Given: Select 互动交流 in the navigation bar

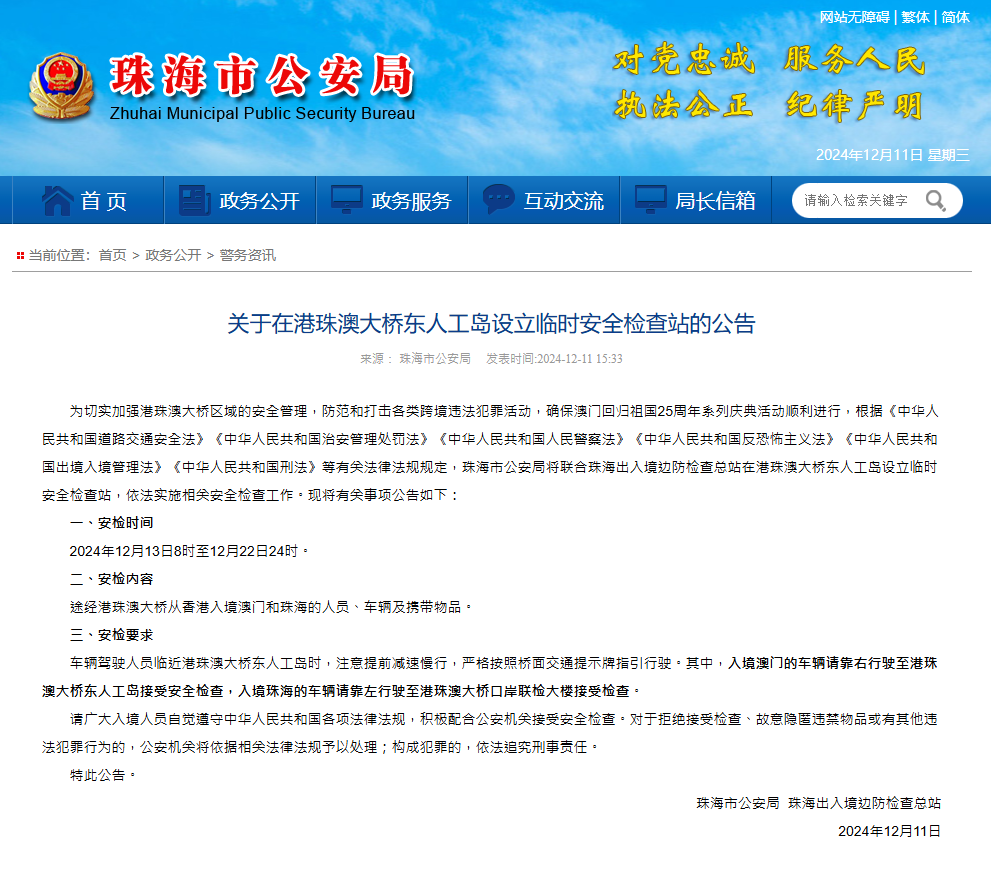Looking at the screenshot, I should click(x=563, y=201).
